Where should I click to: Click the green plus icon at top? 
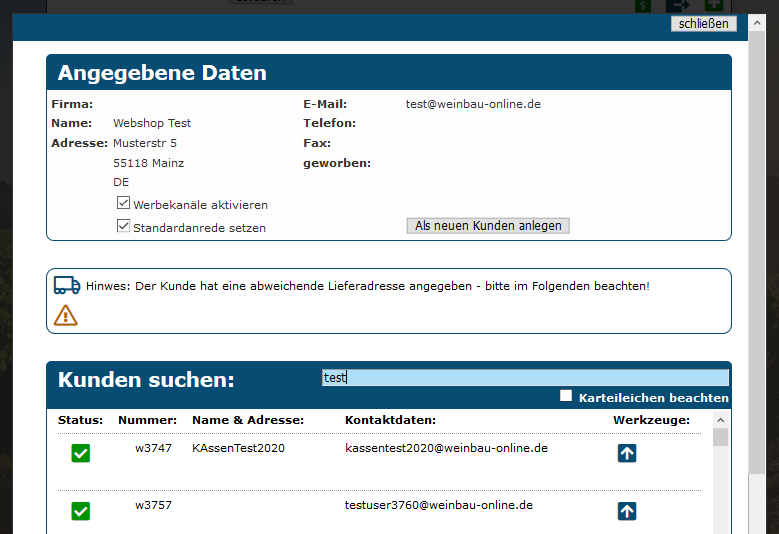714,5
